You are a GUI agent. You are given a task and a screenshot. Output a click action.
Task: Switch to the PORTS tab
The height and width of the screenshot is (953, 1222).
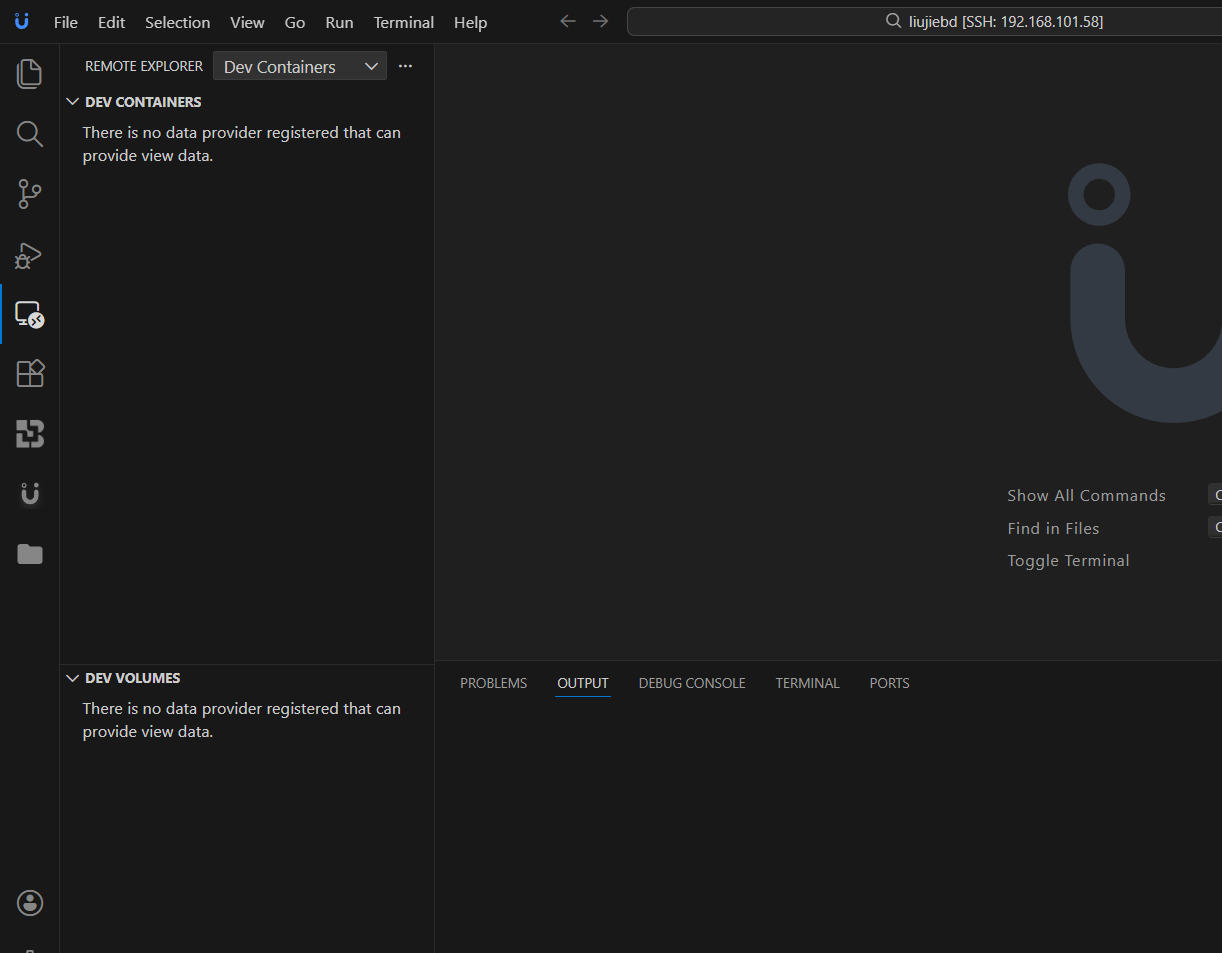coord(889,683)
